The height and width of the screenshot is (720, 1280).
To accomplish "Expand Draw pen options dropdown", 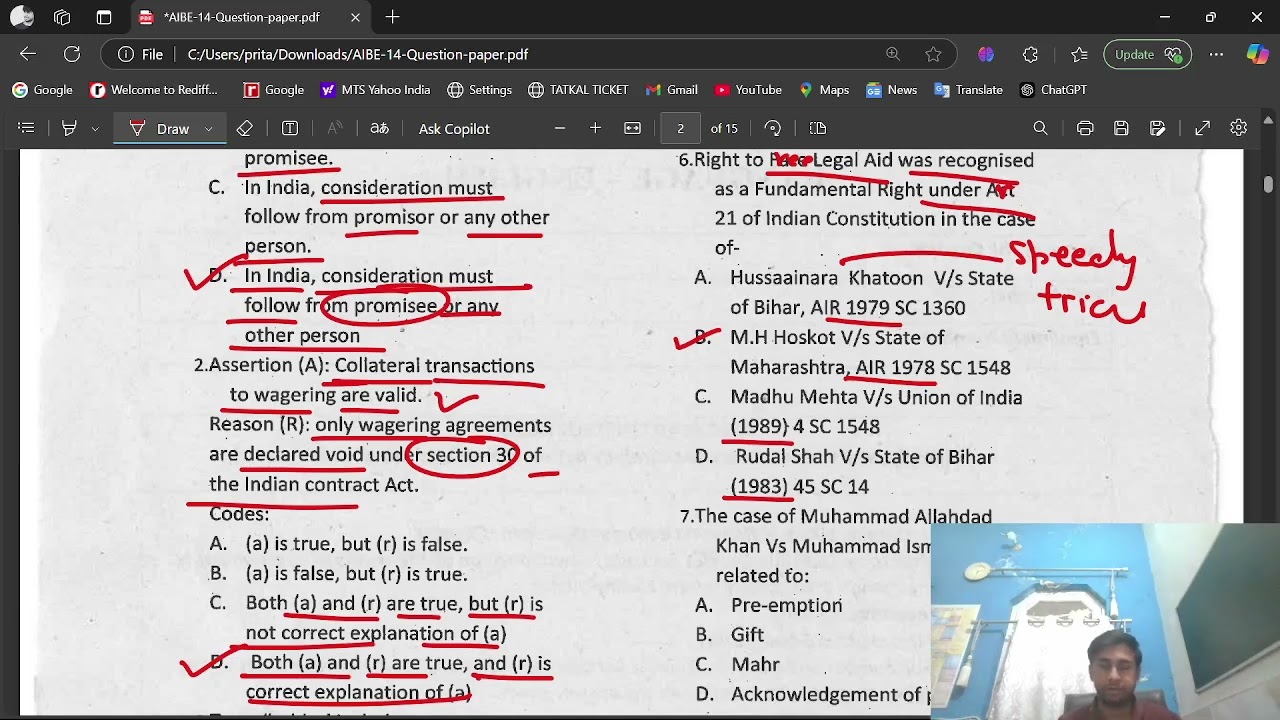I will tap(208, 128).
